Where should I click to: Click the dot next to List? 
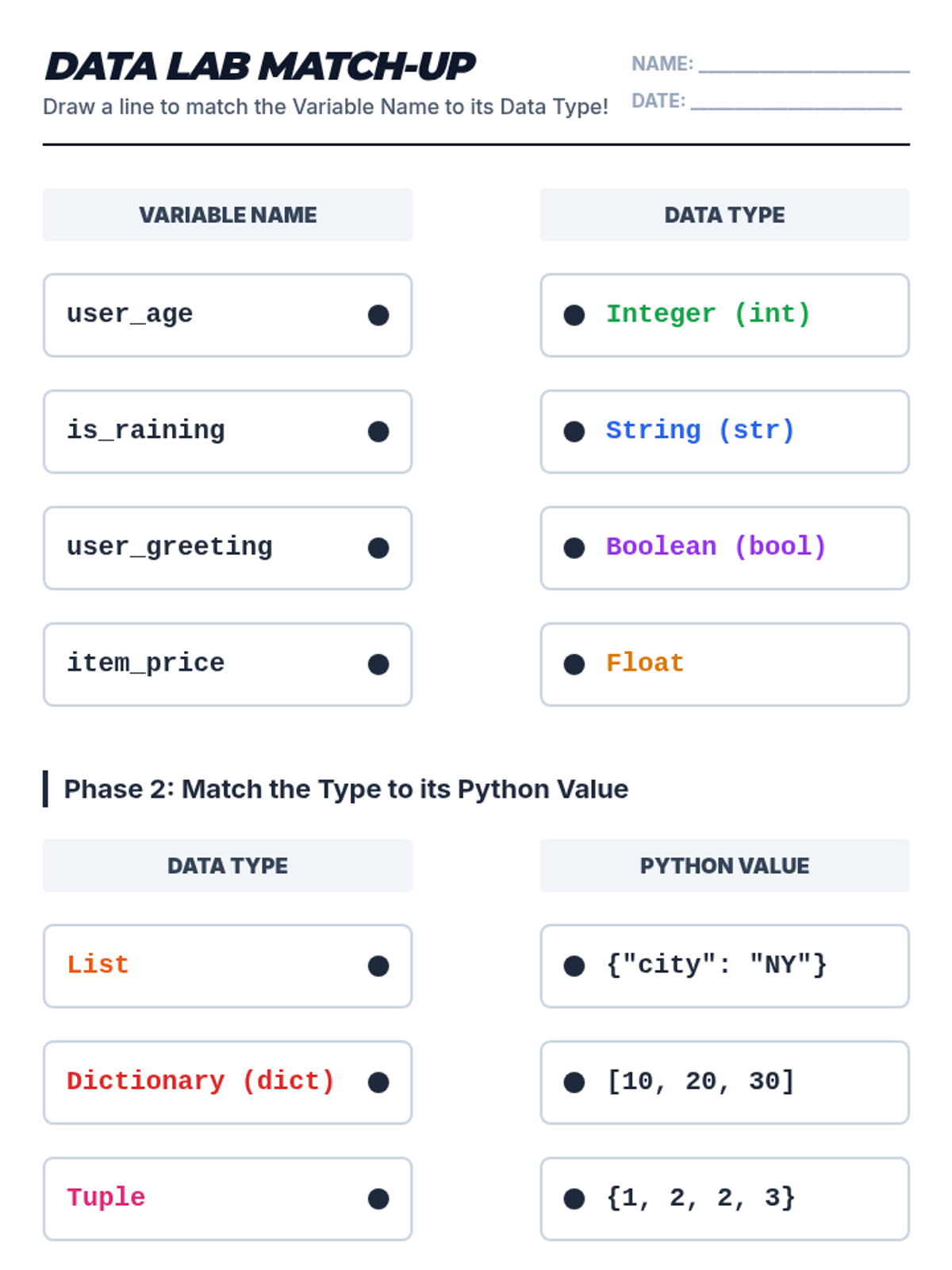[378, 966]
